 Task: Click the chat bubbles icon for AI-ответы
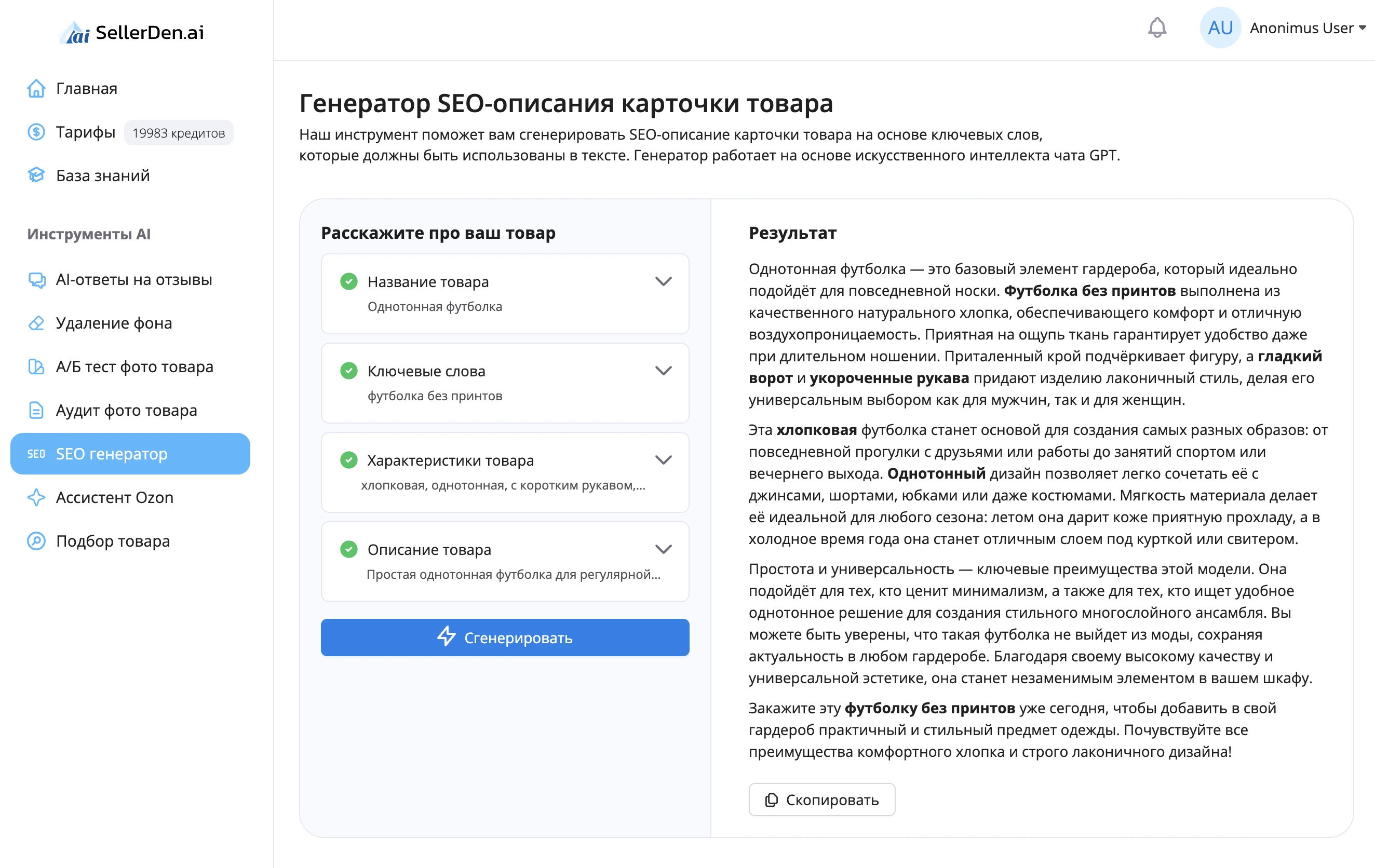(36, 279)
